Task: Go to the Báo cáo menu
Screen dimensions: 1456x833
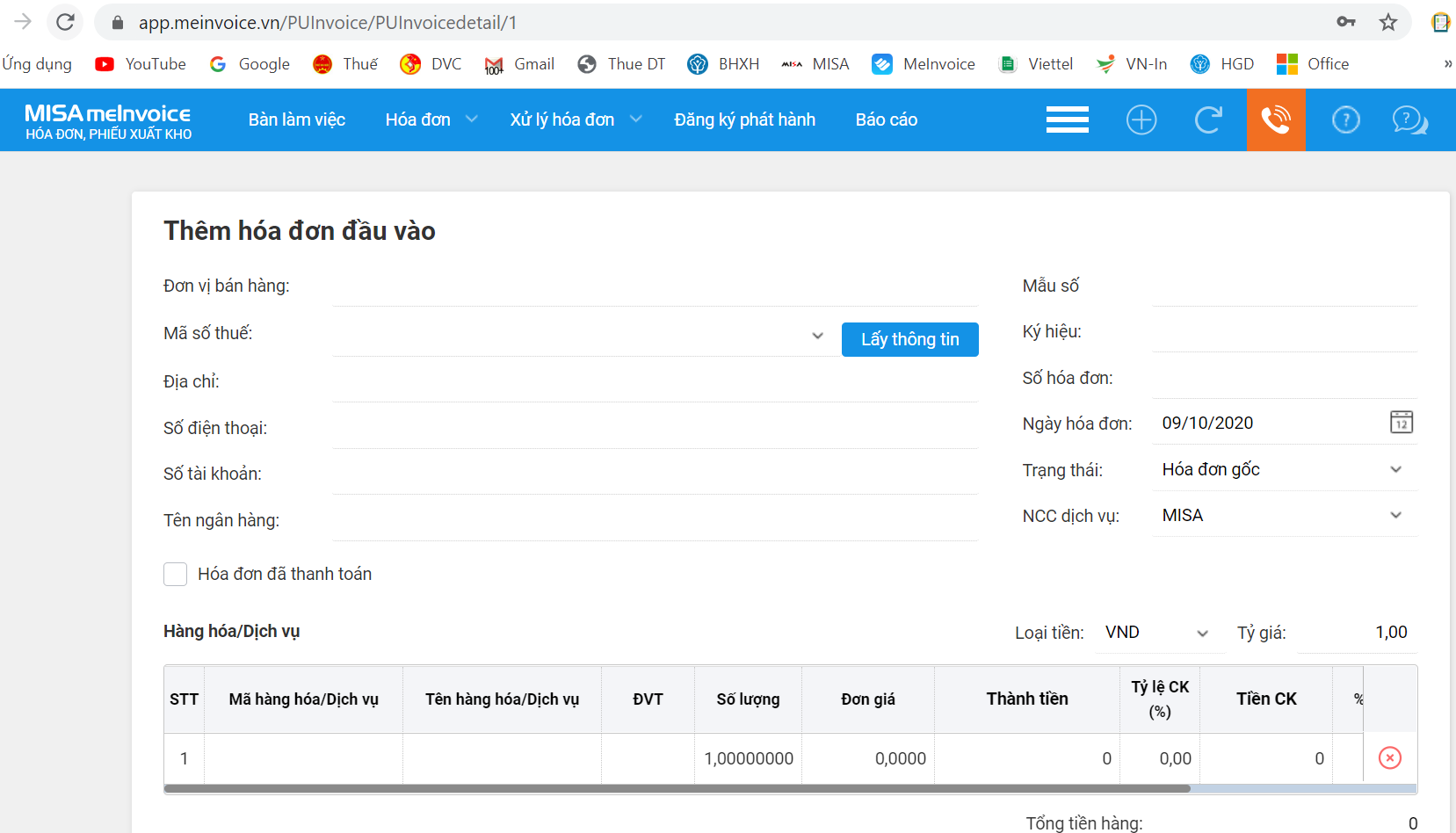Action: coord(886,120)
